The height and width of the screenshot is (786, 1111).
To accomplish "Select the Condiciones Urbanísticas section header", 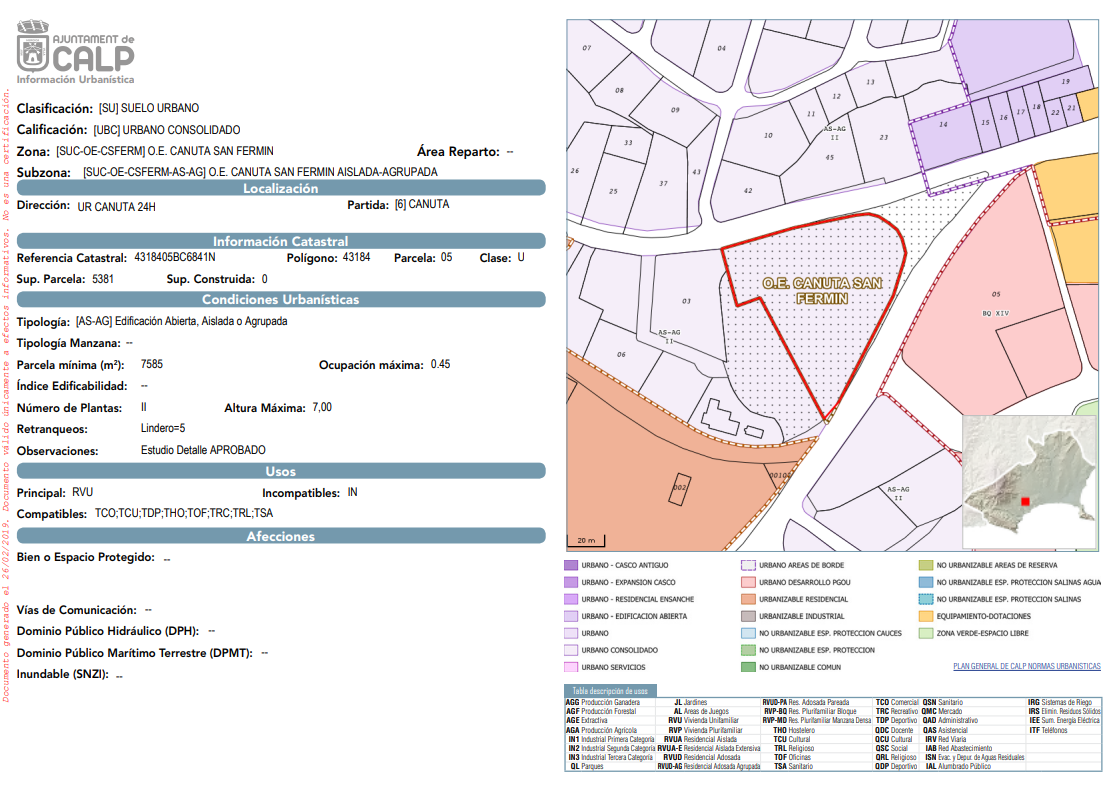I will point(281,299).
